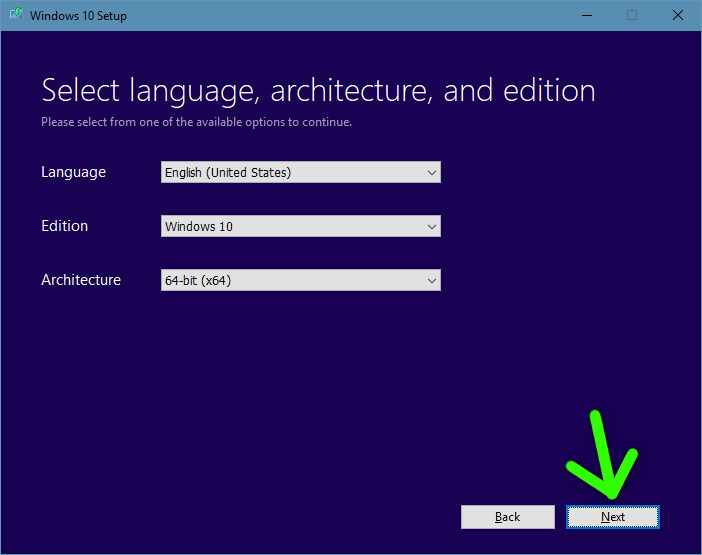This screenshot has height=555, width=702.
Task: Click the 64-bit (x64) architecture field
Action: 290,281
